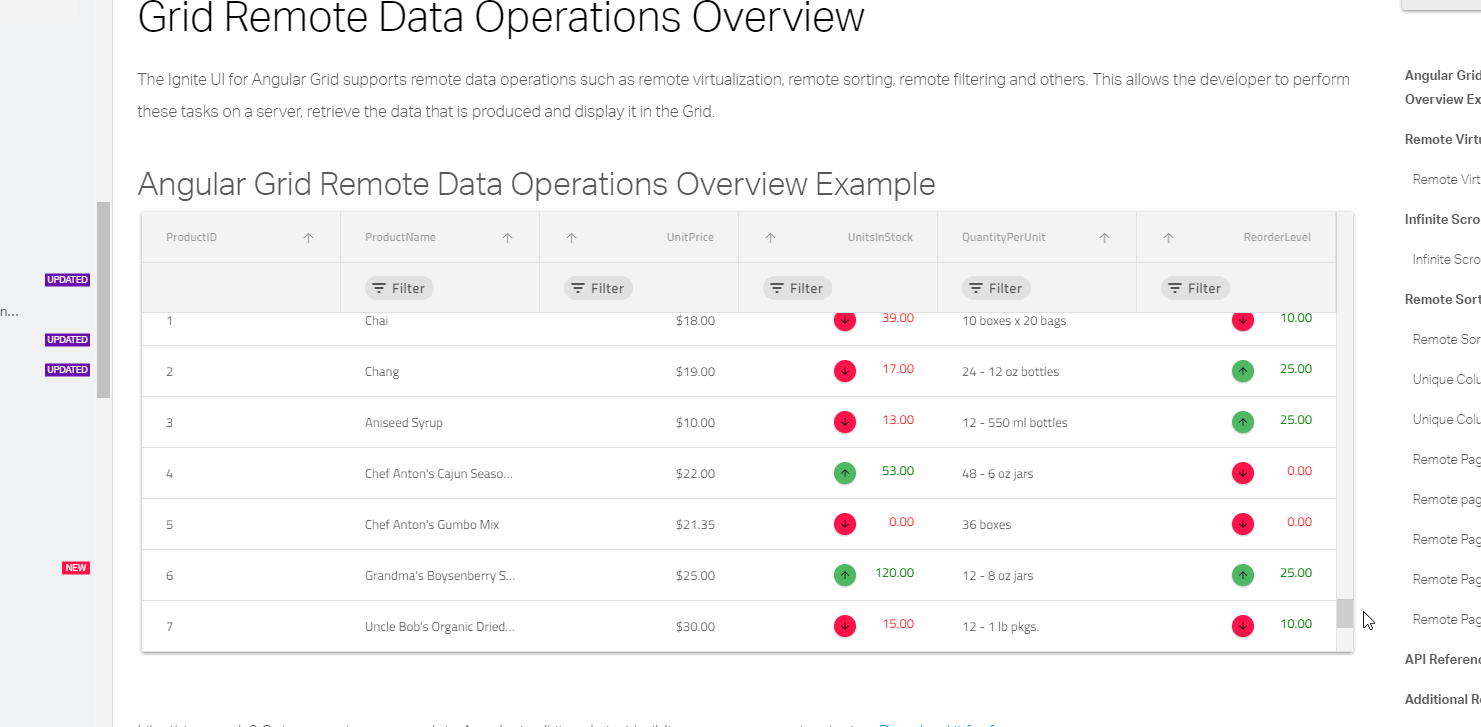Screen dimensions: 1481x727
Task: Select Additional Resources in the right navigation
Action: 1441,698
